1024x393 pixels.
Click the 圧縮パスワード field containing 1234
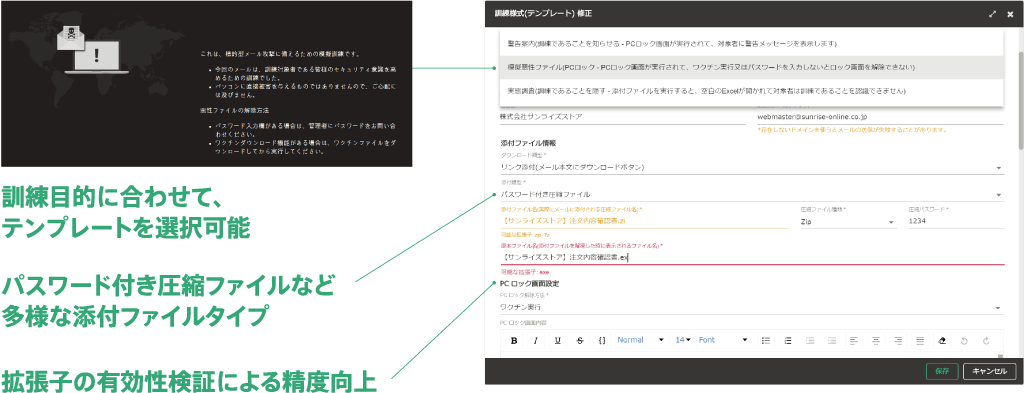(x=955, y=221)
